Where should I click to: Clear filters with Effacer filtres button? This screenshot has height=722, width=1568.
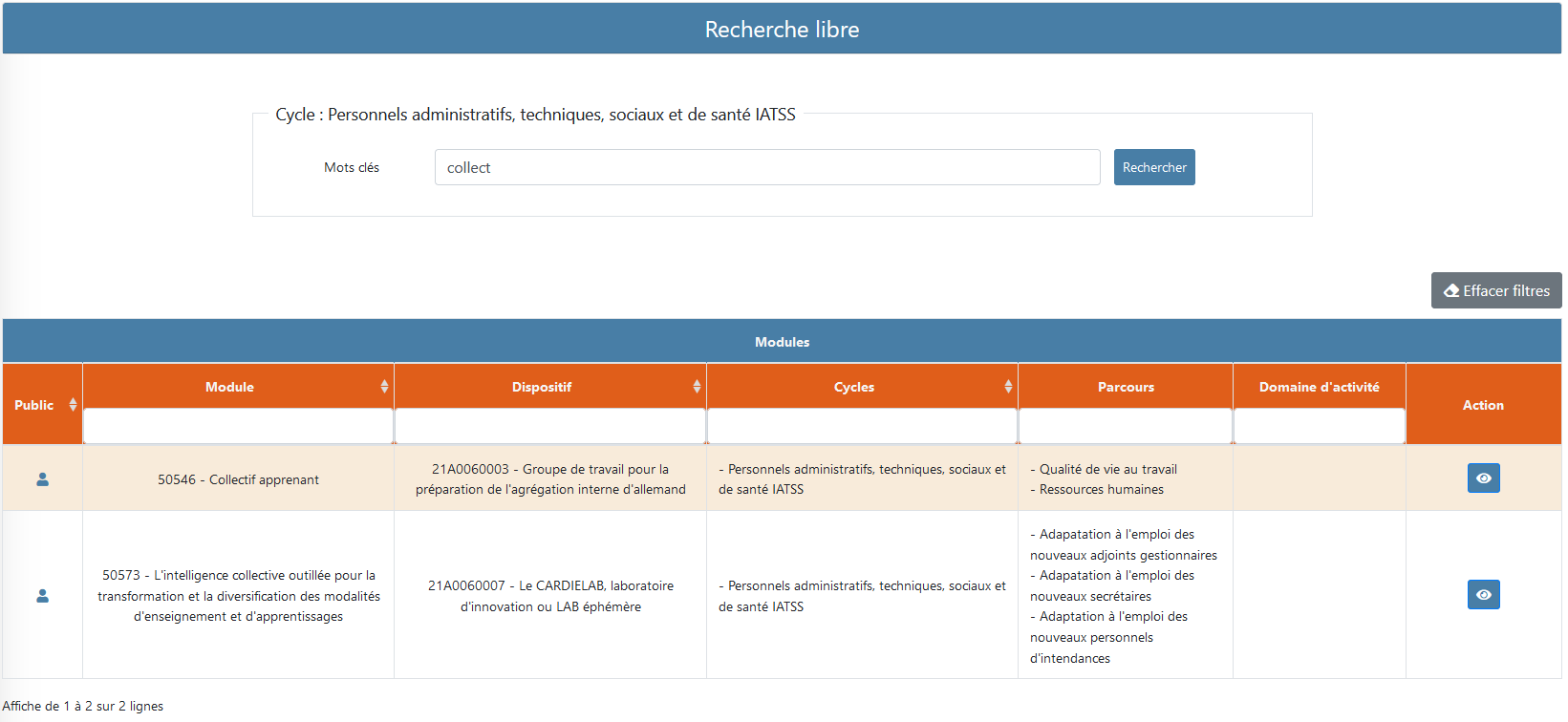(x=1496, y=290)
